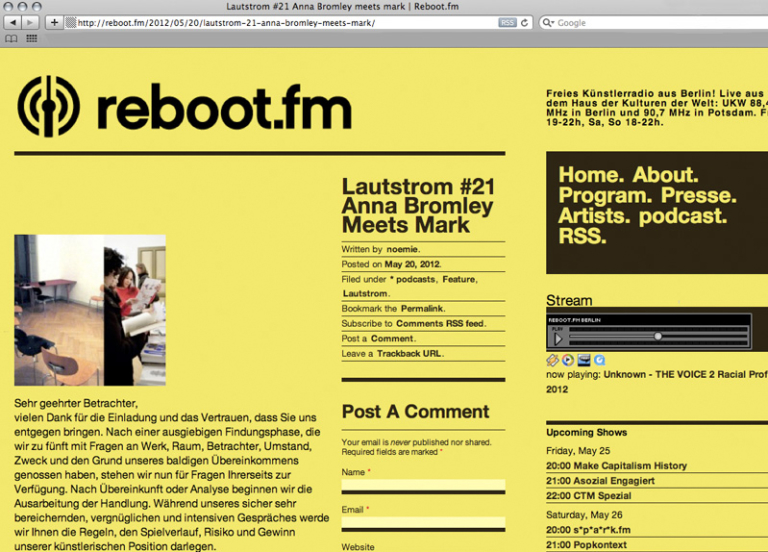
Task: Open the Home menu link
Action: pyautogui.click(x=591, y=175)
